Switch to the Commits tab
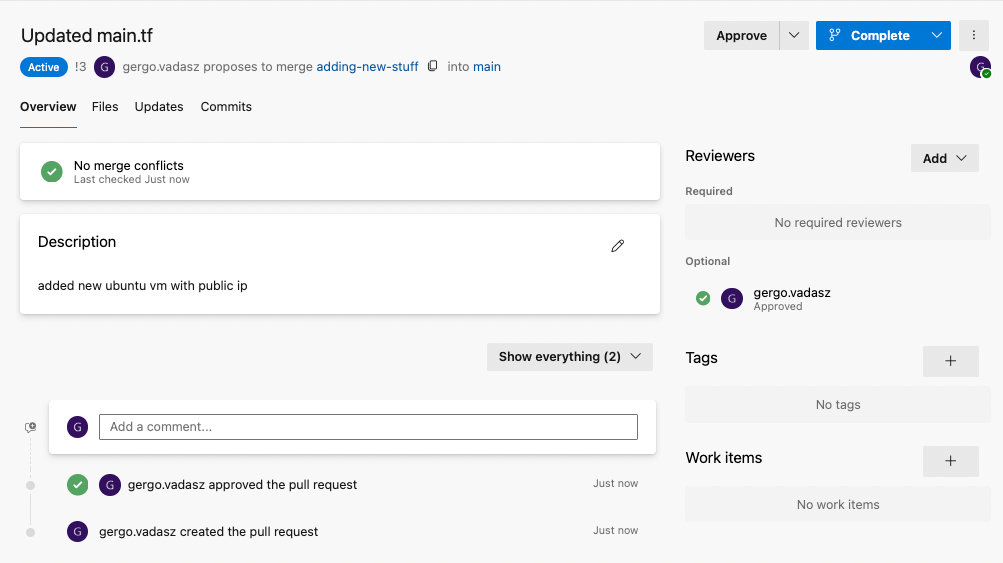The width and height of the screenshot is (1003, 563). [226, 107]
